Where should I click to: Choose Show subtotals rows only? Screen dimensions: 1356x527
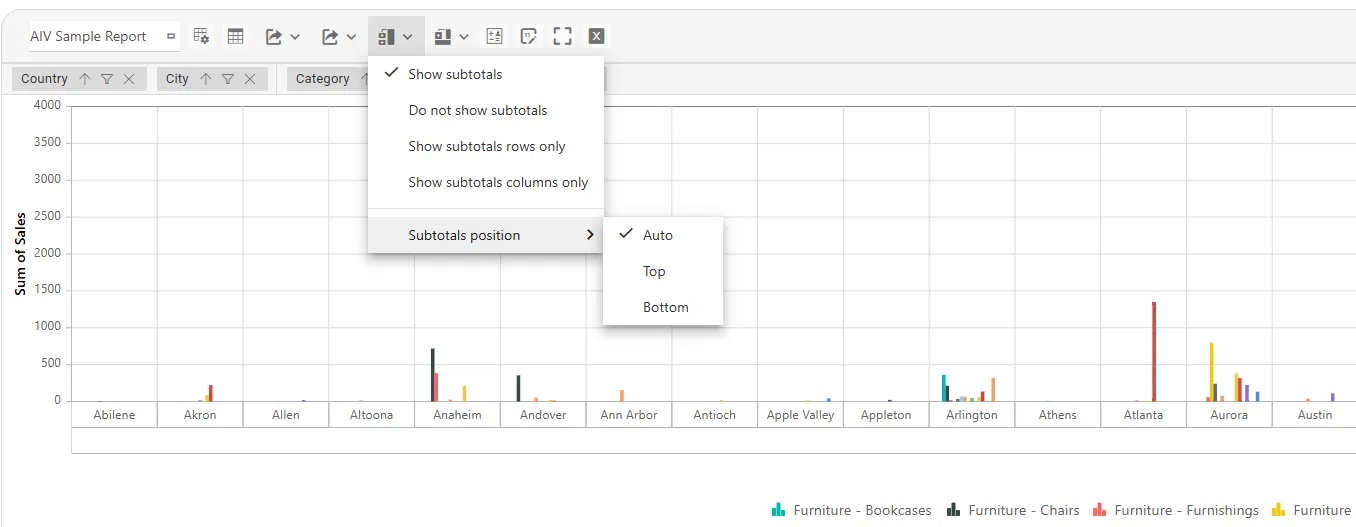pyautogui.click(x=486, y=146)
